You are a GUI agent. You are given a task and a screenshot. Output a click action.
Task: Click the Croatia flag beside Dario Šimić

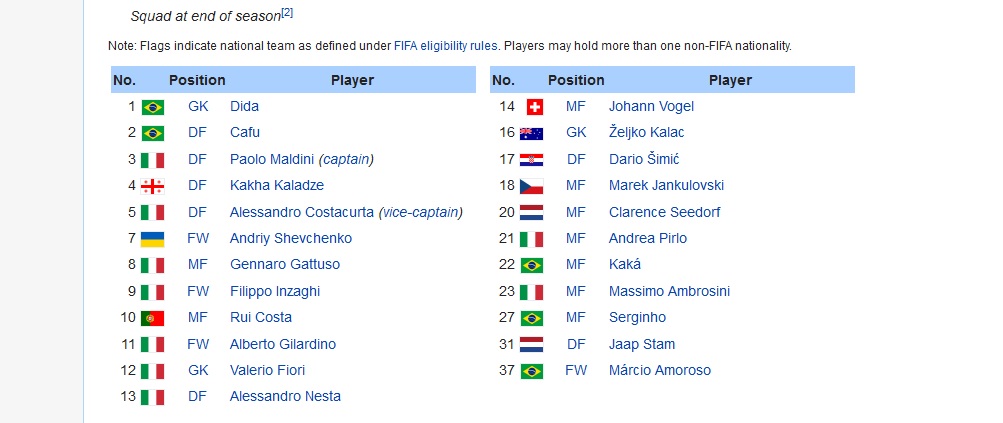point(531,160)
